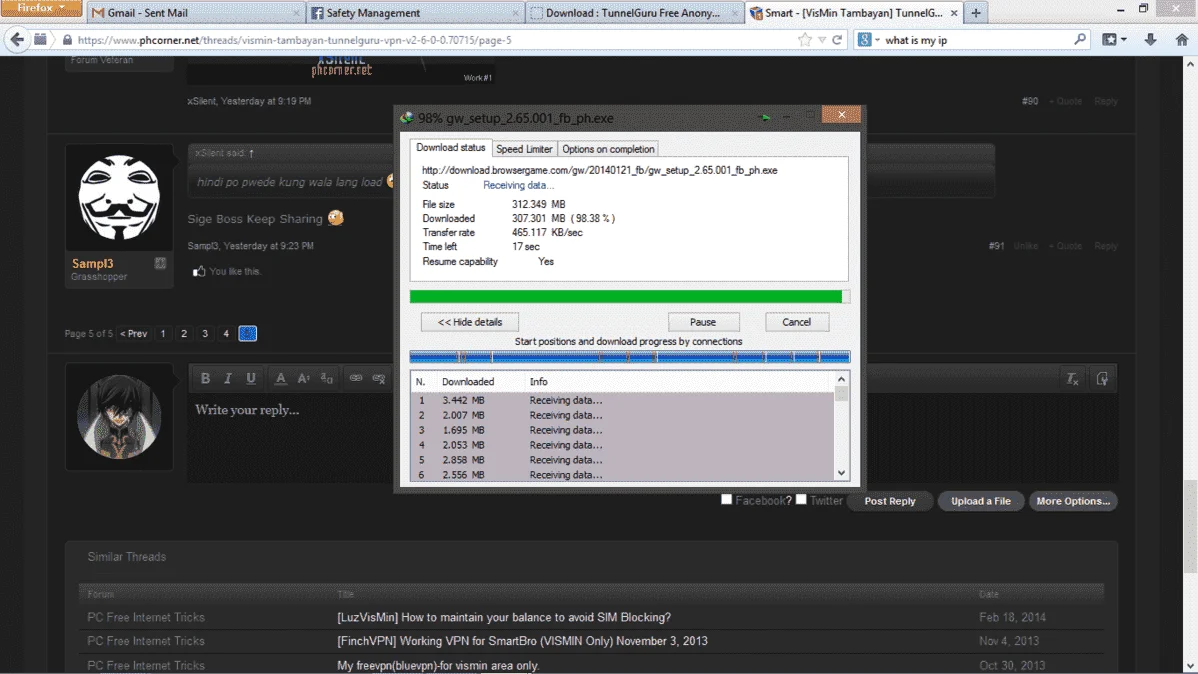The image size is (1198, 674).
Task: Collapse details with Hide details button
Action: click(470, 322)
